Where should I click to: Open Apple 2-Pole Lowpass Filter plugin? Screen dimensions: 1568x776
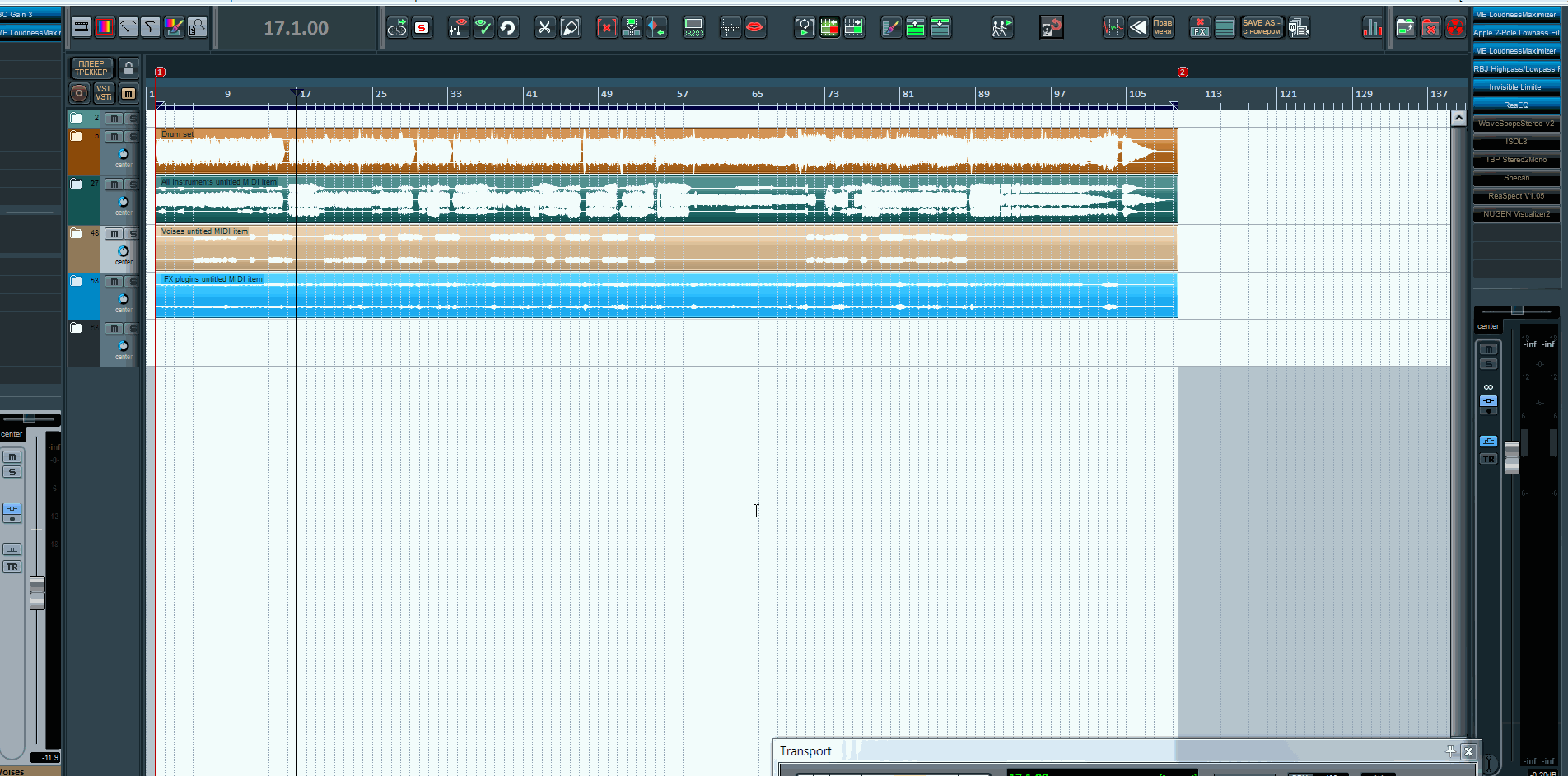(1516, 33)
